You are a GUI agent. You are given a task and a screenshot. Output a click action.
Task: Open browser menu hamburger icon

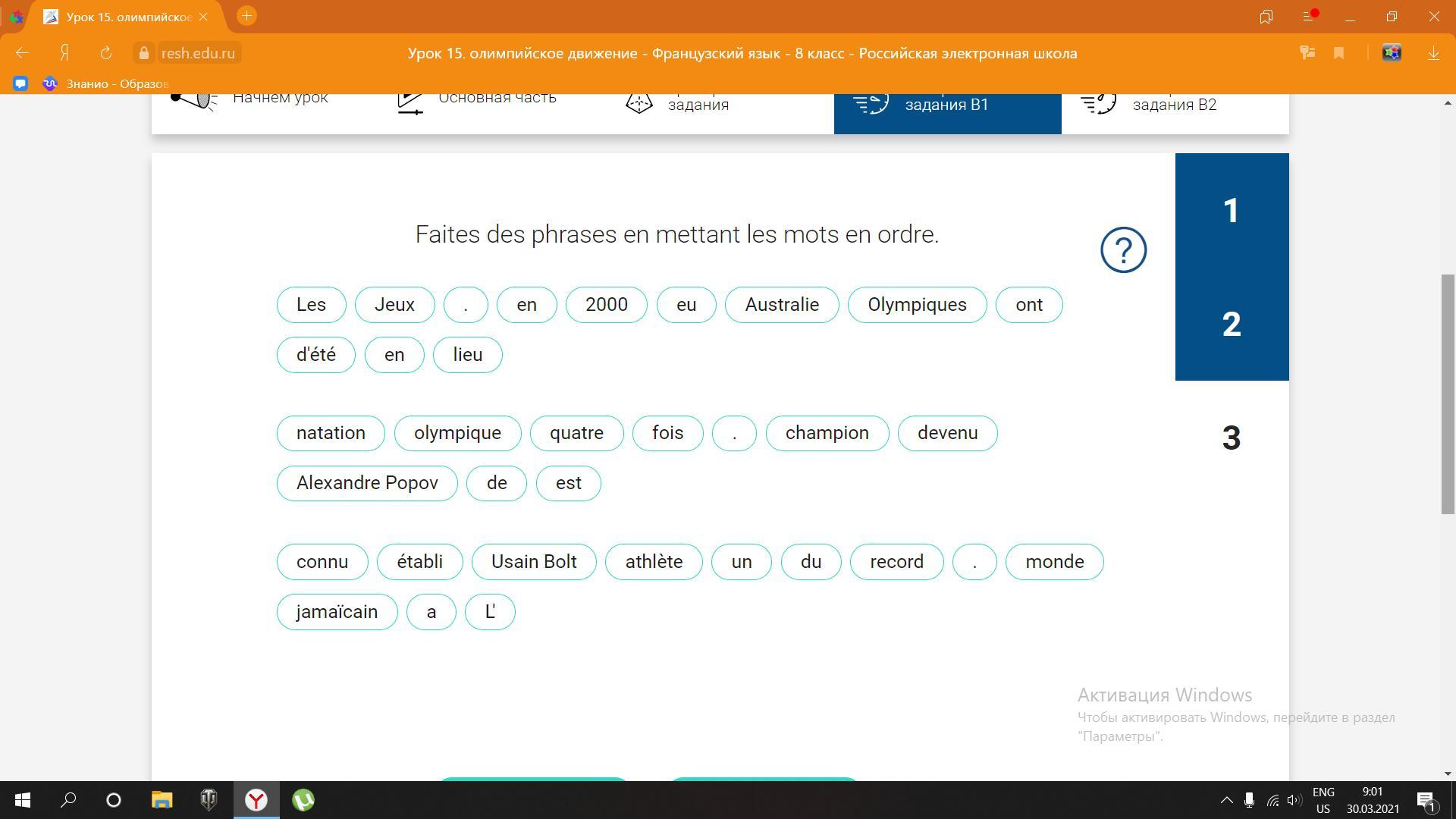1308,16
